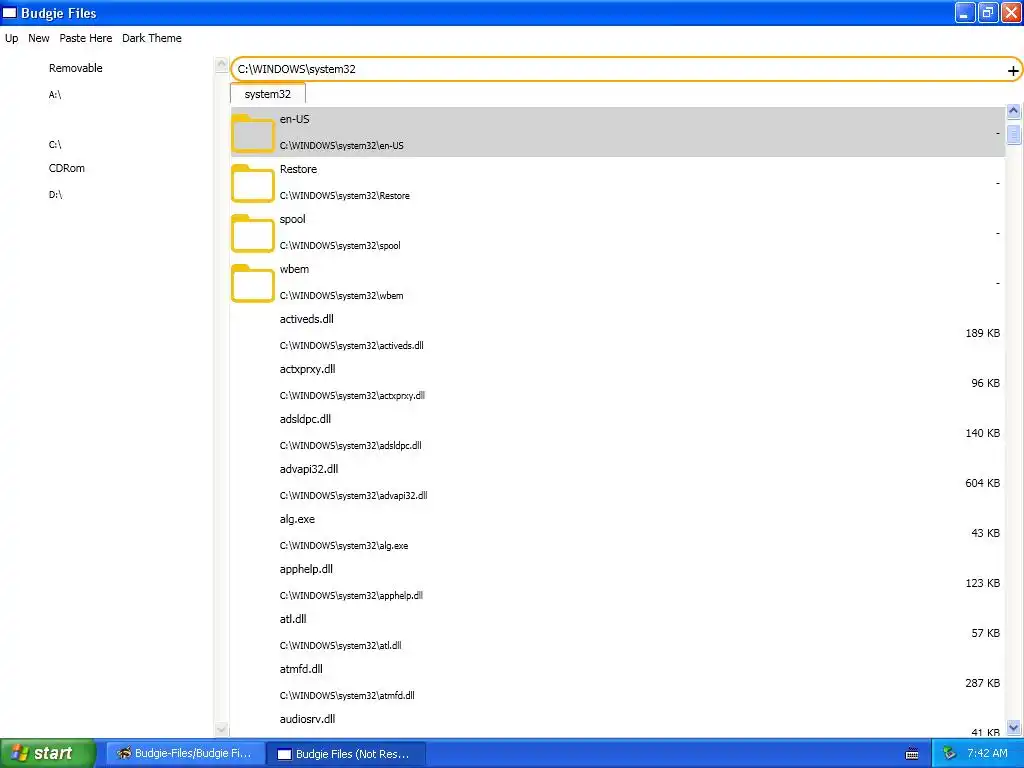Open the Windows Start menu

coord(48,754)
